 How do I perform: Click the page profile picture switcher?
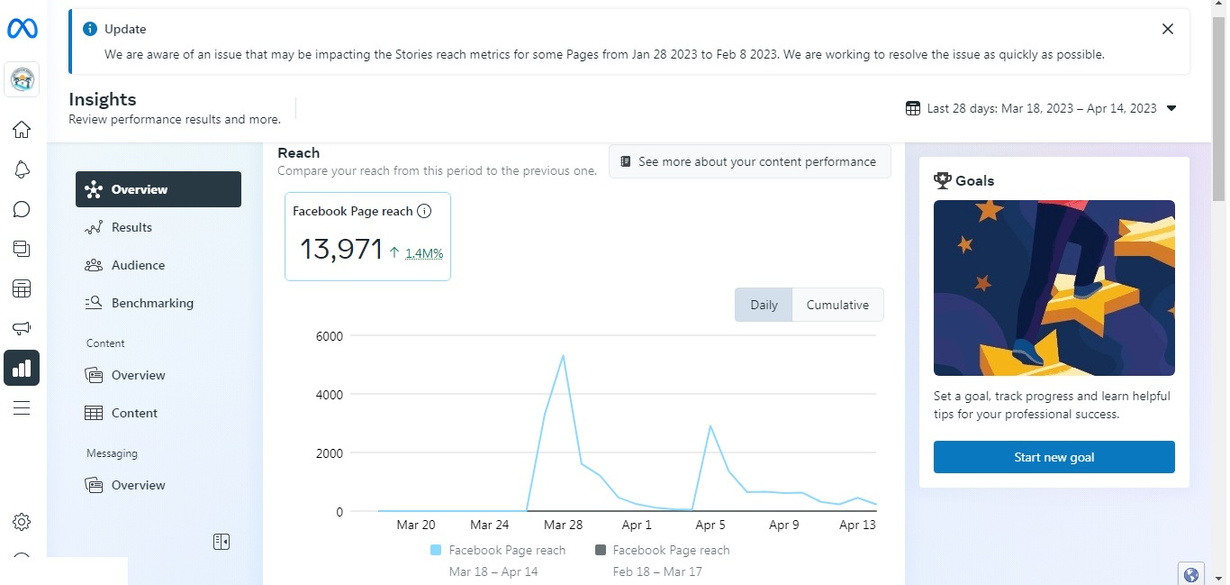coord(21,80)
